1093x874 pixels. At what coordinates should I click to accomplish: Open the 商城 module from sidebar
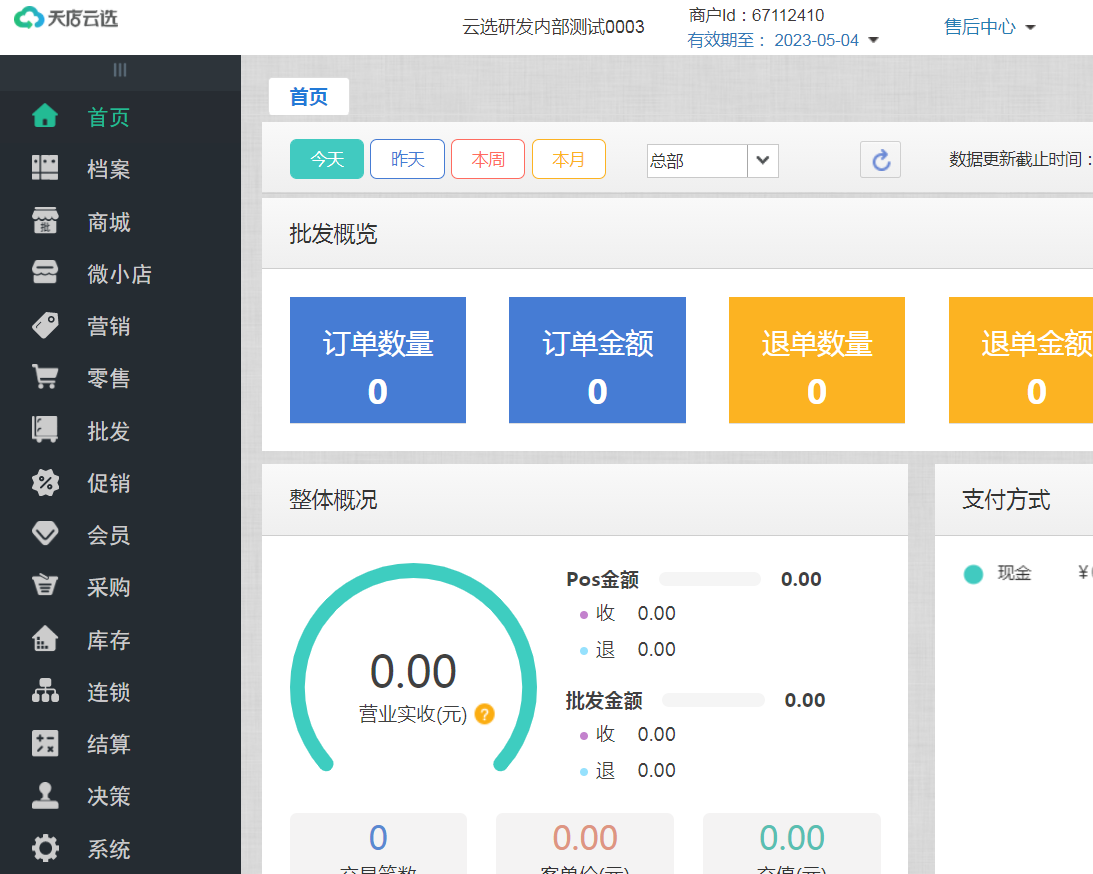click(x=45, y=221)
